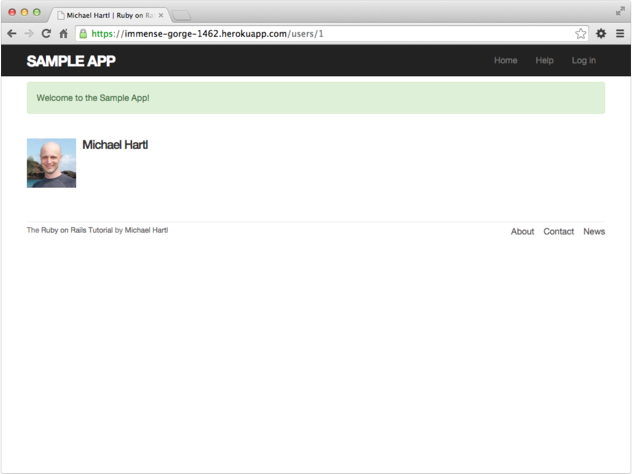Open Home in the navigation bar
The height and width of the screenshot is (474, 632).
[x=506, y=61]
